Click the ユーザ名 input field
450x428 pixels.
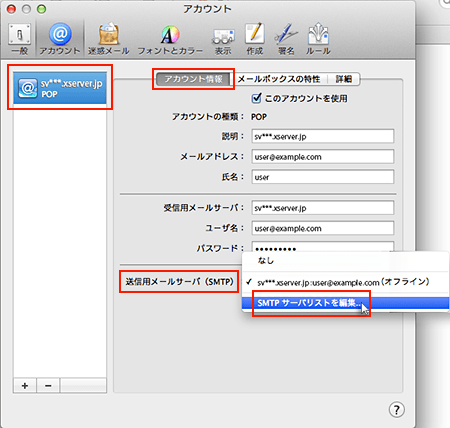point(323,228)
